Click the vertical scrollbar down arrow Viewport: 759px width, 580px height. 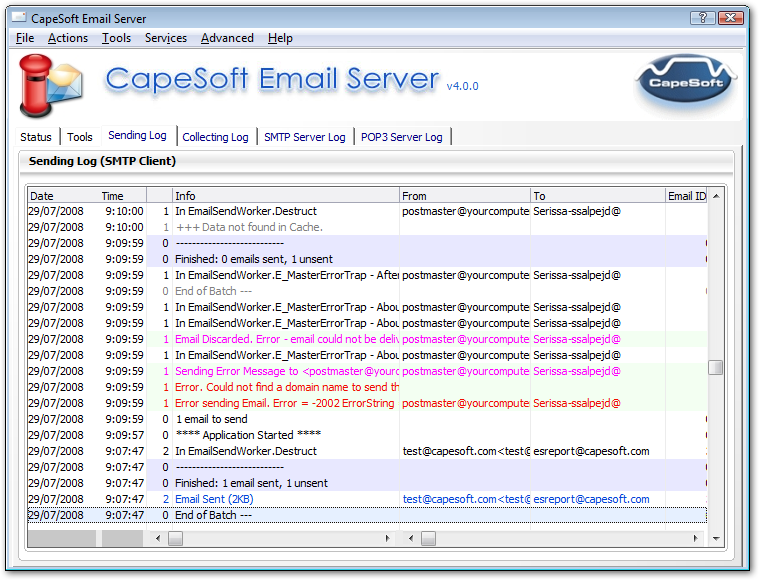point(715,539)
